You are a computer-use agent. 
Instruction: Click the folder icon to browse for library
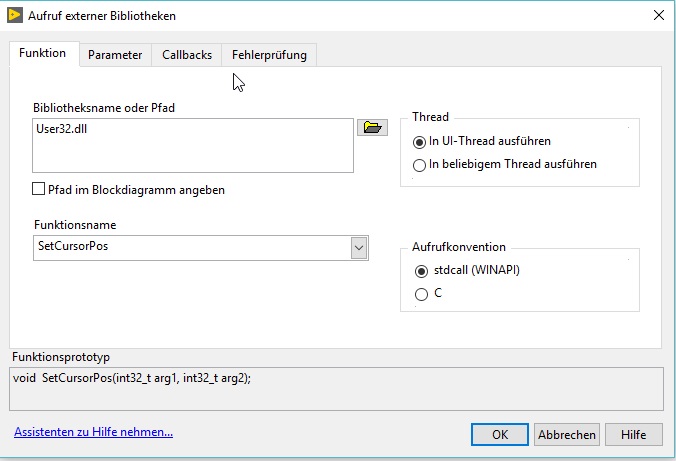372,127
